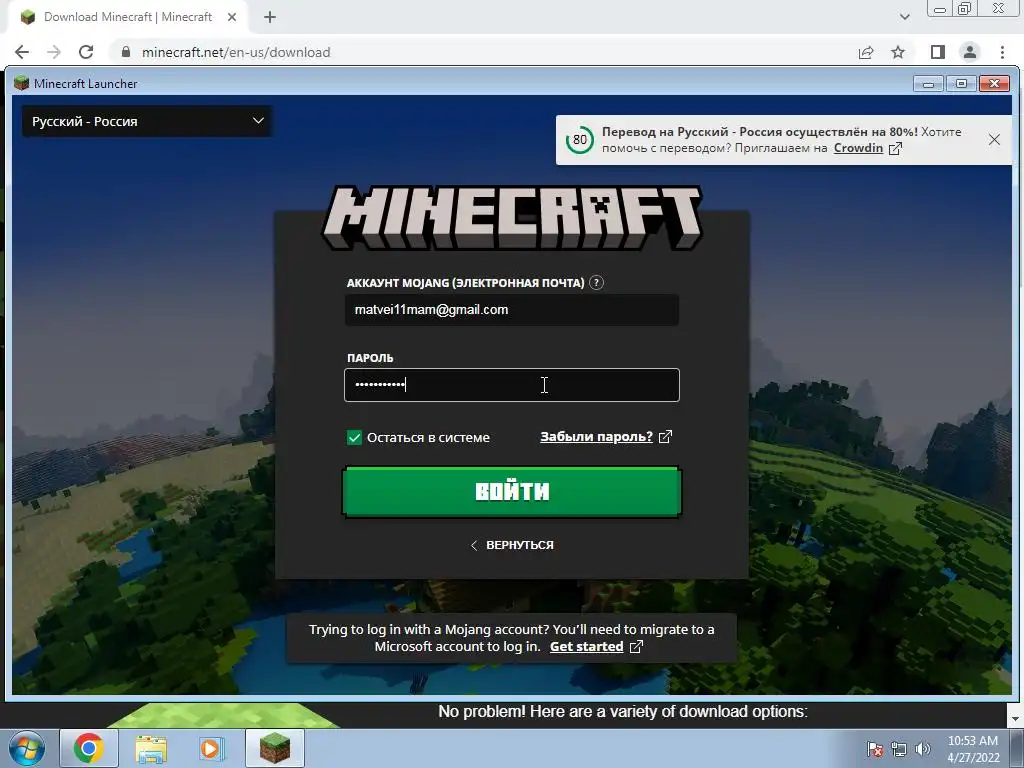
Task: Click the No problem! download options text
Action: pyautogui.click(x=623, y=712)
